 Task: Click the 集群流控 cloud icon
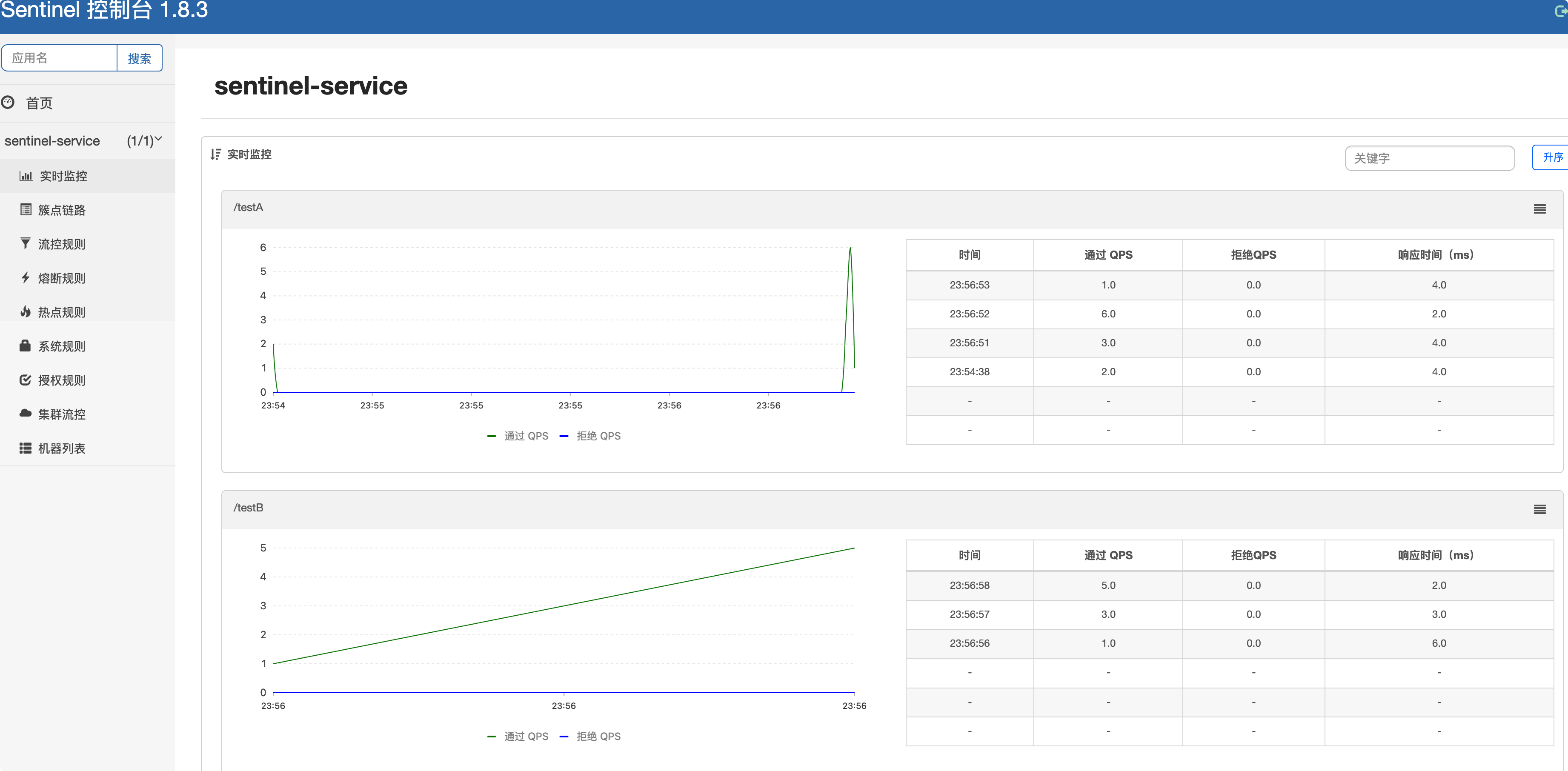26,414
